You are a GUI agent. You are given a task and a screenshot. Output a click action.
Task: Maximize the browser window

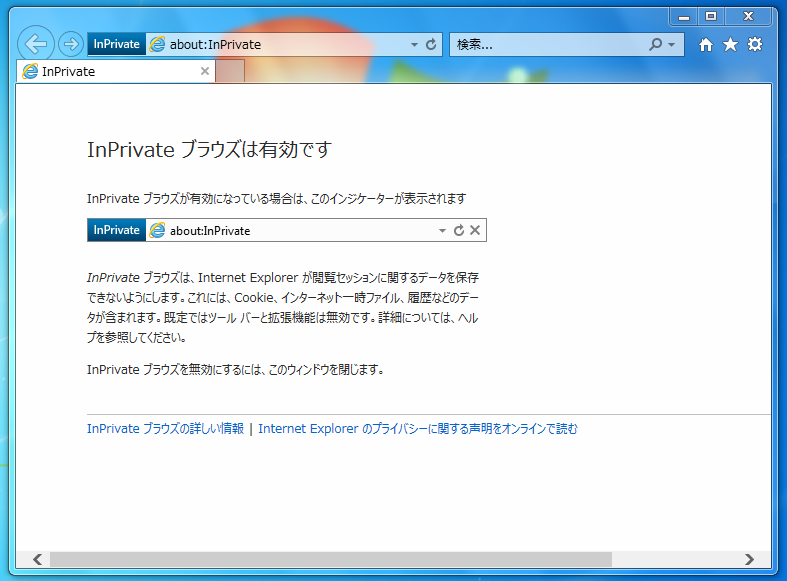click(711, 17)
